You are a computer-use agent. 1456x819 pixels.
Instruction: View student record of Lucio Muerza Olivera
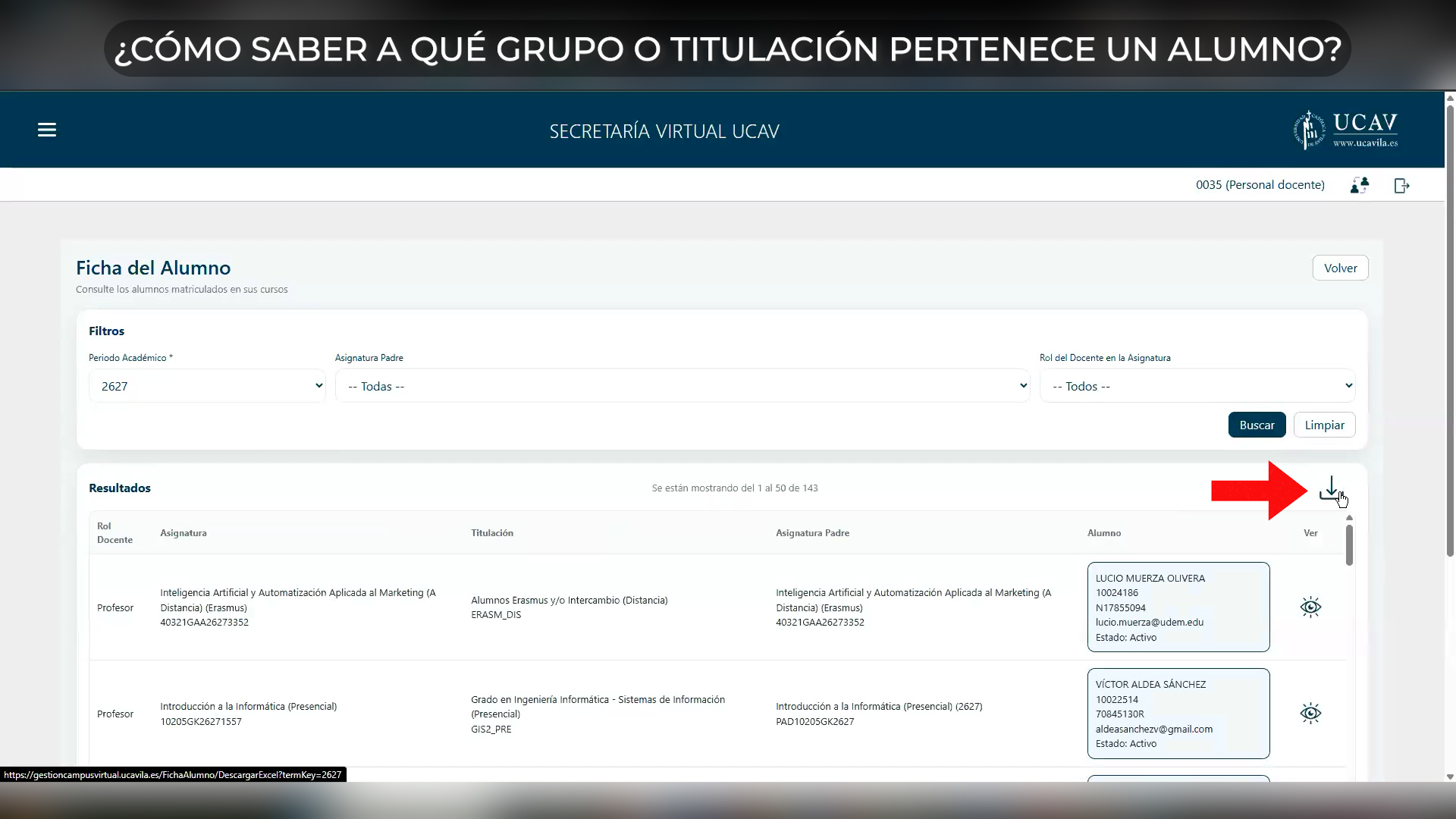click(x=1310, y=607)
